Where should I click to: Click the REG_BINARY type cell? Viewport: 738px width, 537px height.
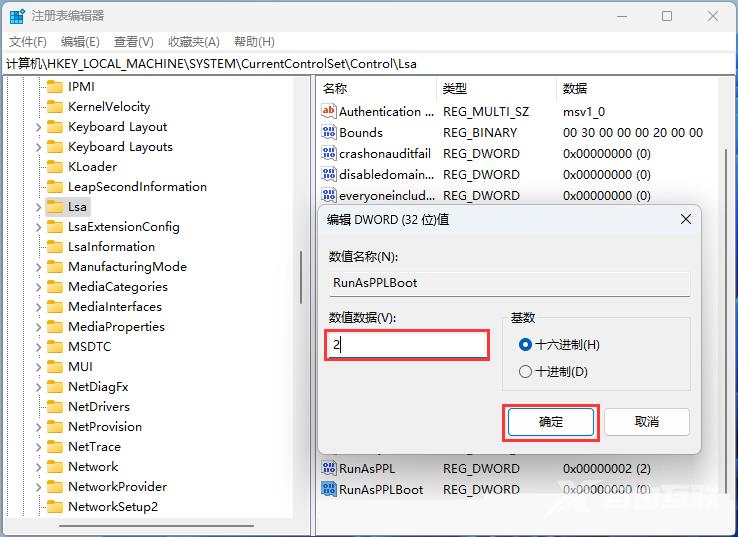pos(480,133)
